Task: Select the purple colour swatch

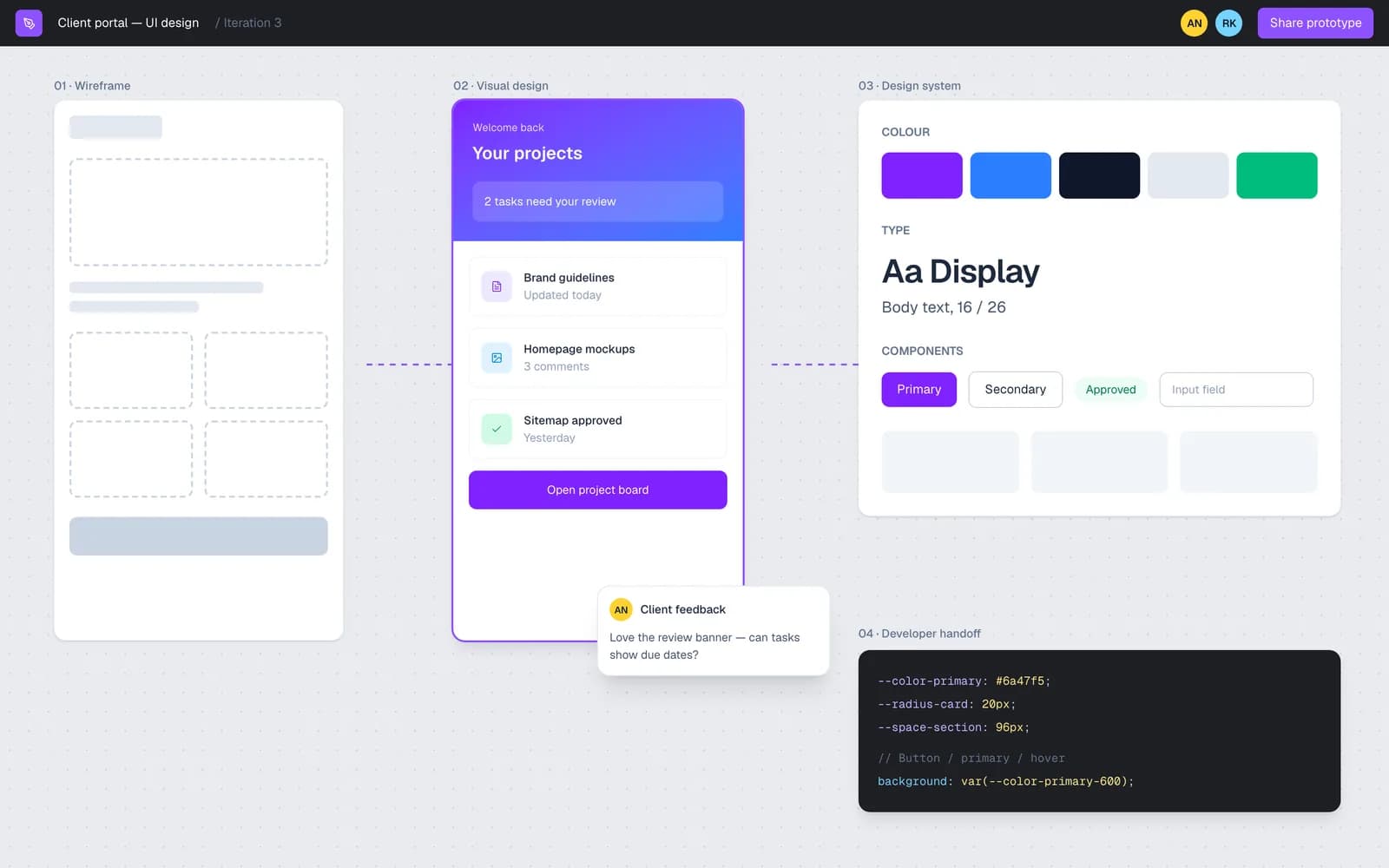Action: pos(922,175)
